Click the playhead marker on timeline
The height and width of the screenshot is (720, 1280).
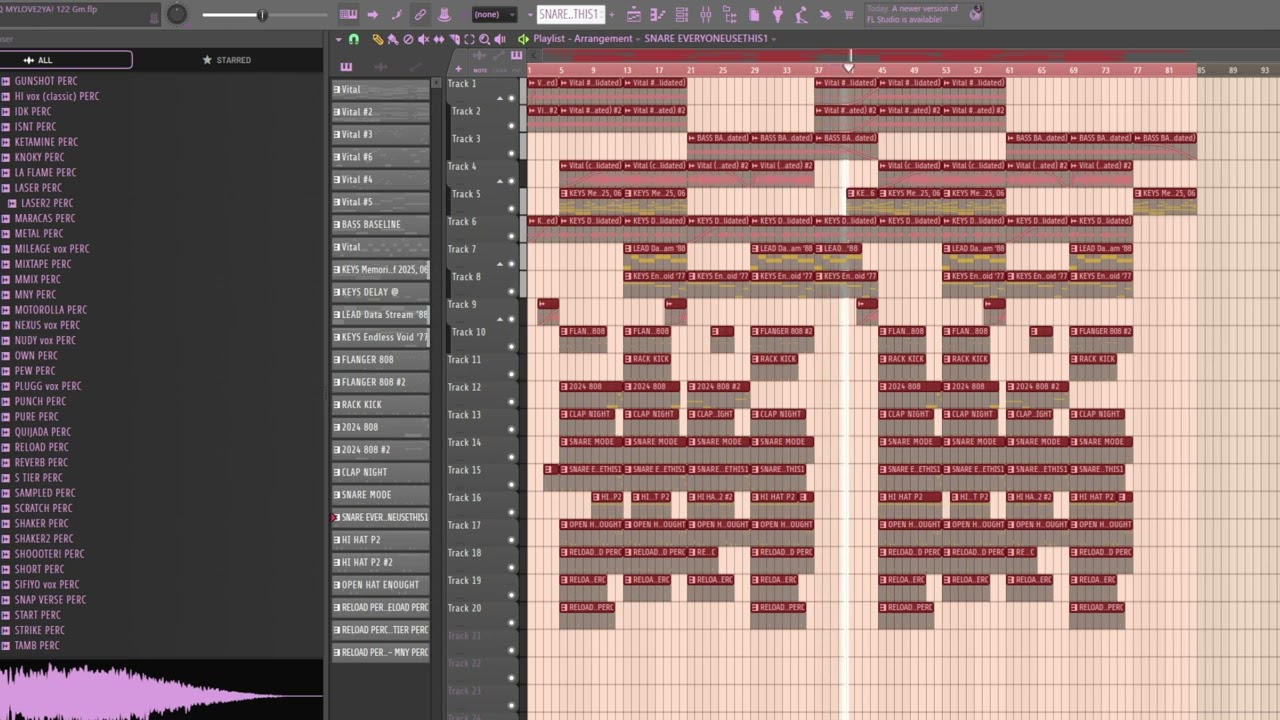[850, 67]
